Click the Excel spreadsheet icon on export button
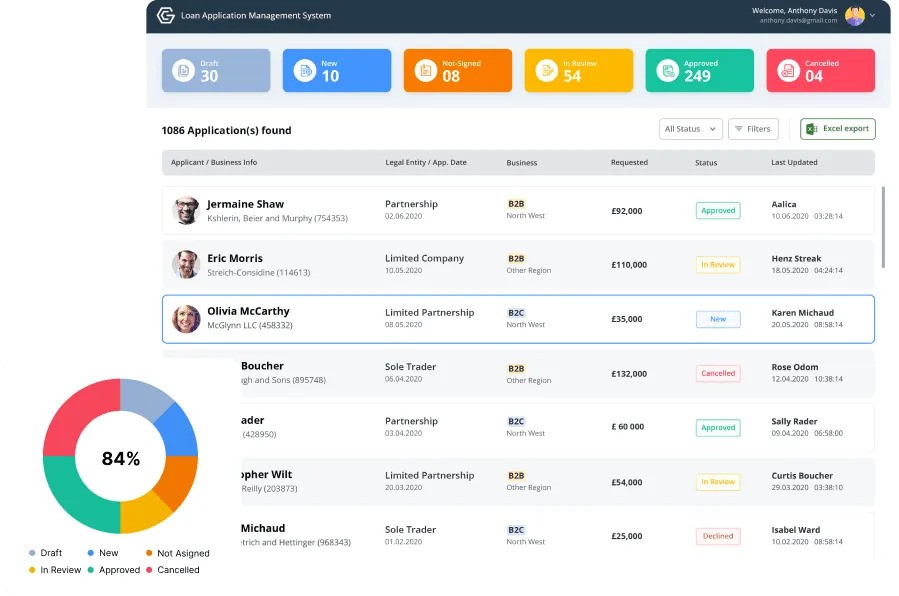The height and width of the screenshot is (596, 899). 810,129
